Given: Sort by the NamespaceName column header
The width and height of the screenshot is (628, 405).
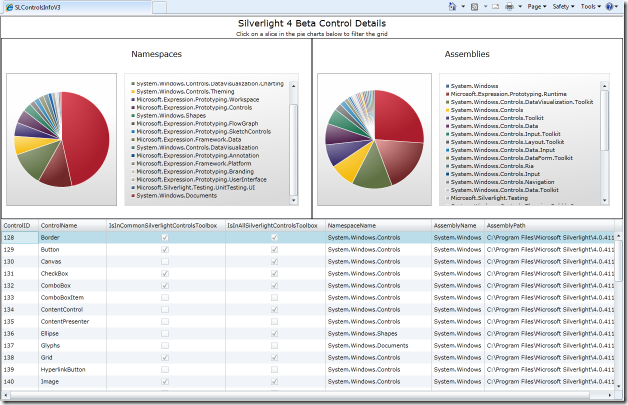Looking at the screenshot, I should tap(378, 226).
